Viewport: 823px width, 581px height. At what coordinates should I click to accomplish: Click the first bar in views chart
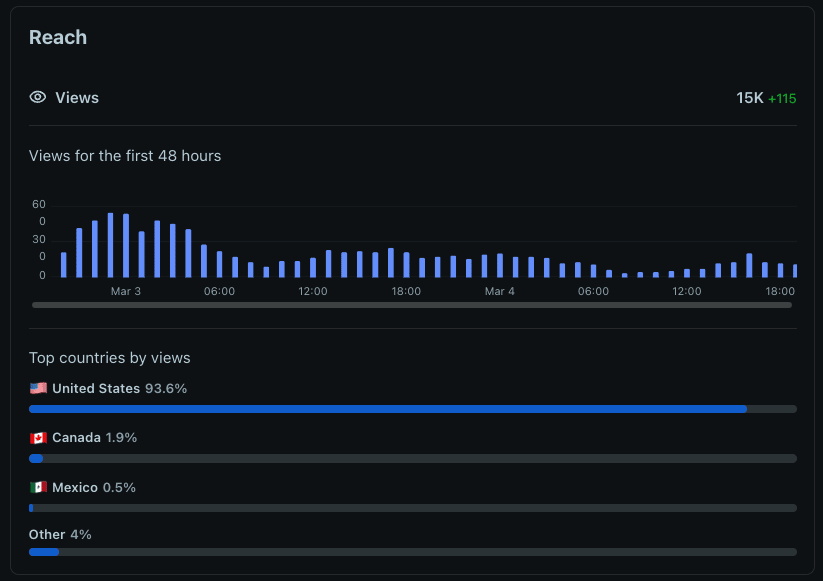click(64, 265)
